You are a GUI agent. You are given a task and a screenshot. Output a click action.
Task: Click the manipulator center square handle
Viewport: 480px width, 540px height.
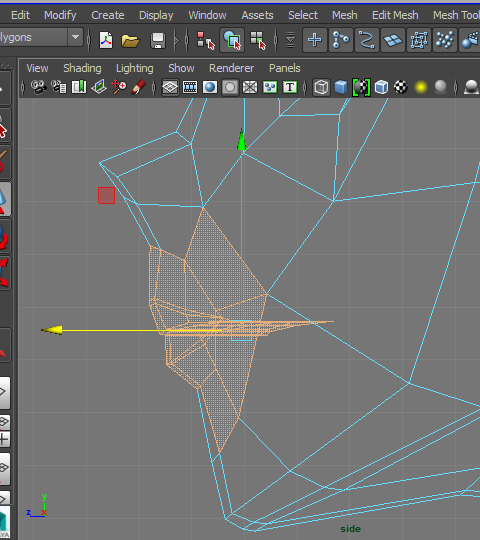[241, 331]
